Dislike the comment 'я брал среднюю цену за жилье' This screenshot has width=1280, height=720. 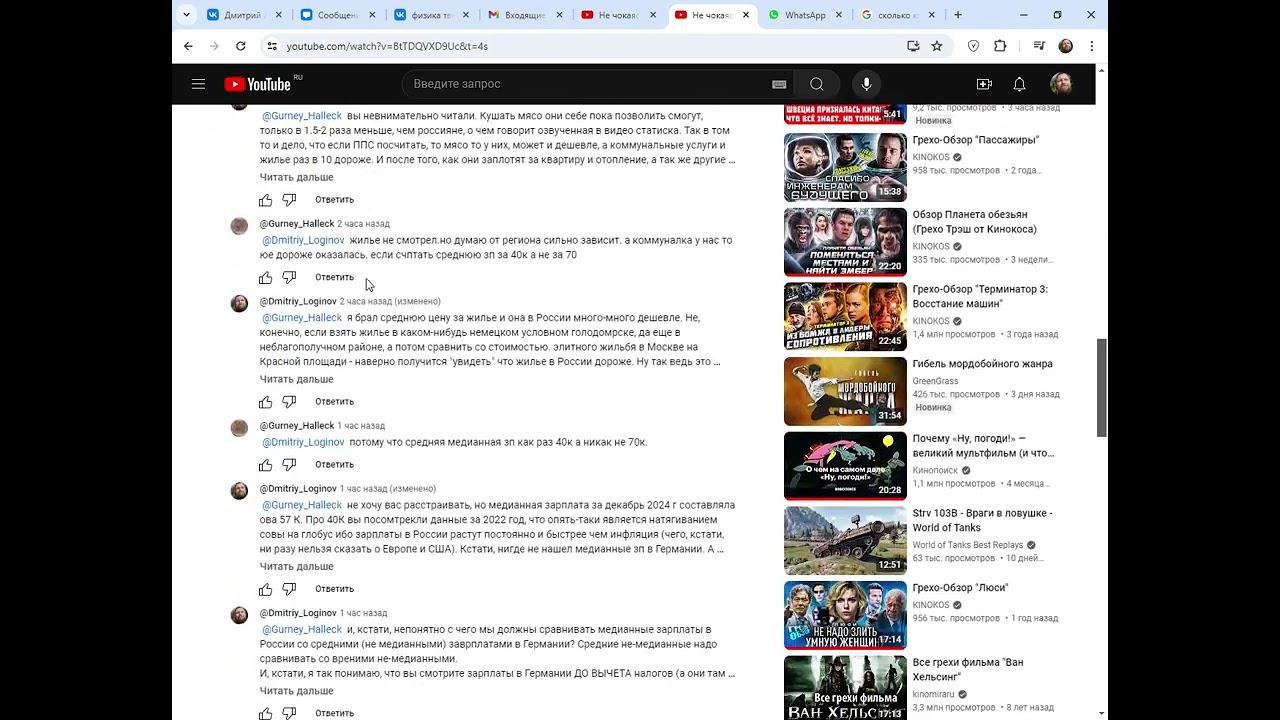tap(289, 402)
